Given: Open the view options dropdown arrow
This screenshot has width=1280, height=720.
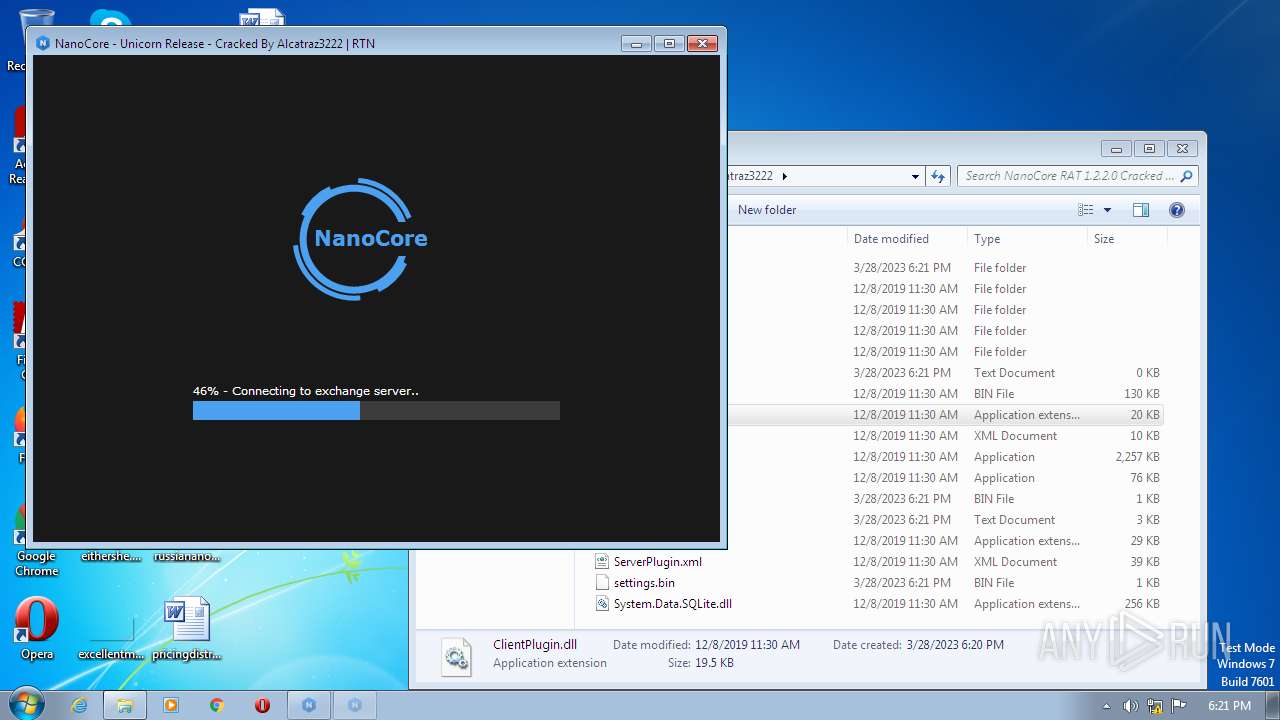Looking at the screenshot, I should tap(1107, 210).
